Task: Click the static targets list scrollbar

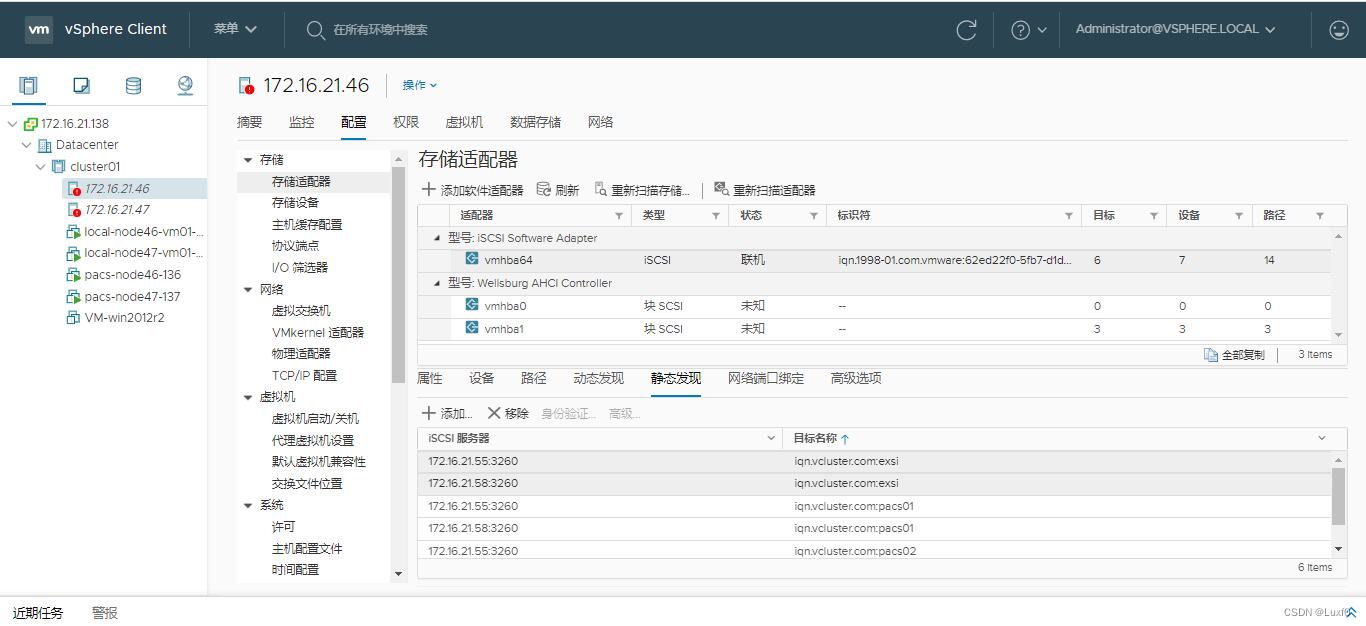Action: point(1338,495)
